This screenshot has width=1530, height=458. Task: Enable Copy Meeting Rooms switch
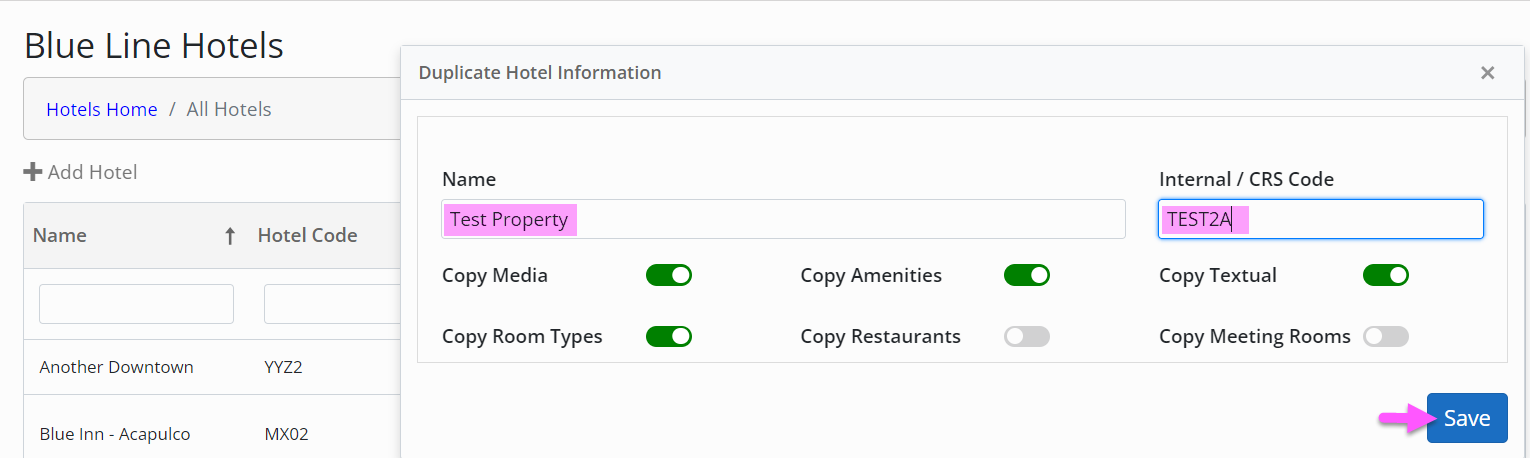[1386, 336]
